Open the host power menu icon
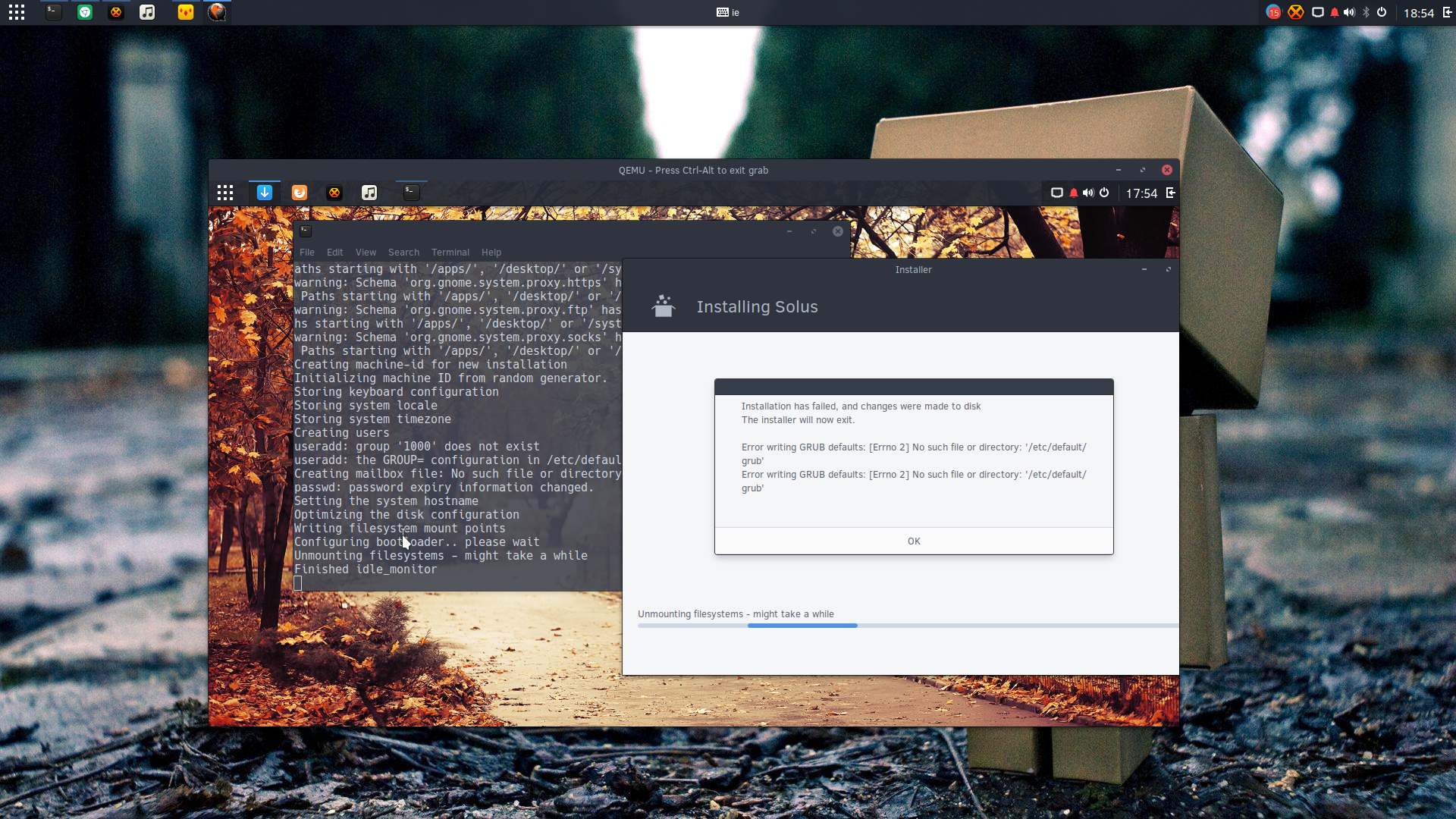 click(1382, 12)
